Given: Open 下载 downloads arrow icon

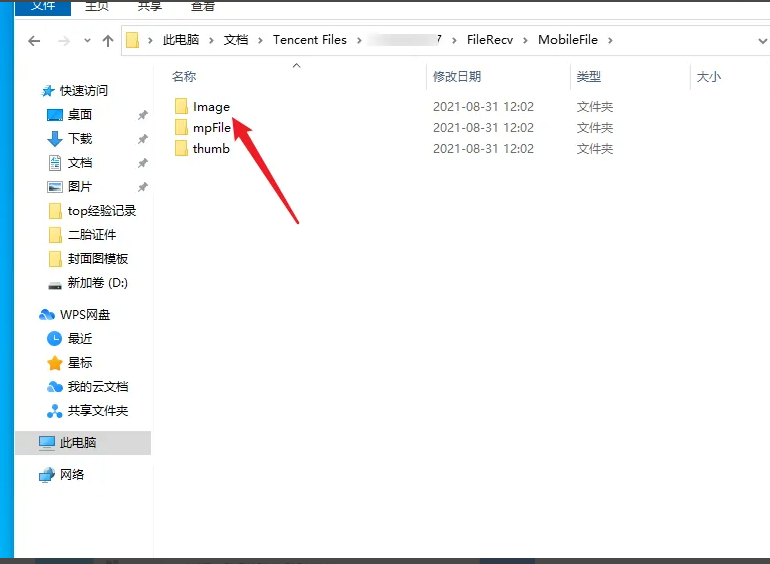Looking at the screenshot, I should coord(55,139).
